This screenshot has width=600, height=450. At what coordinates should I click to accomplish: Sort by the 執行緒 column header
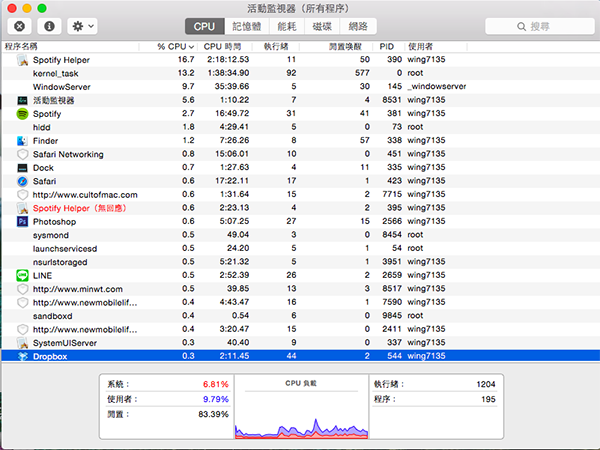point(276,47)
